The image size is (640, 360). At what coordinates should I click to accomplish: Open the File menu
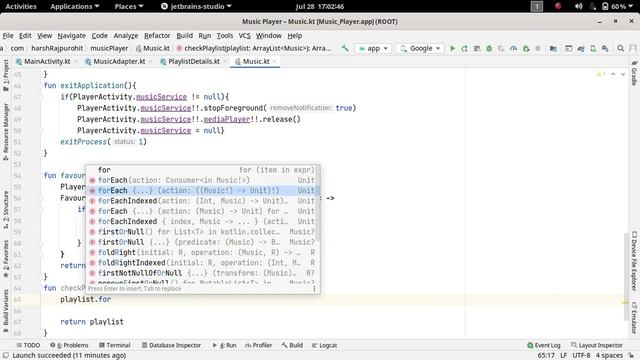pyautogui.click(x=8, y=36)
